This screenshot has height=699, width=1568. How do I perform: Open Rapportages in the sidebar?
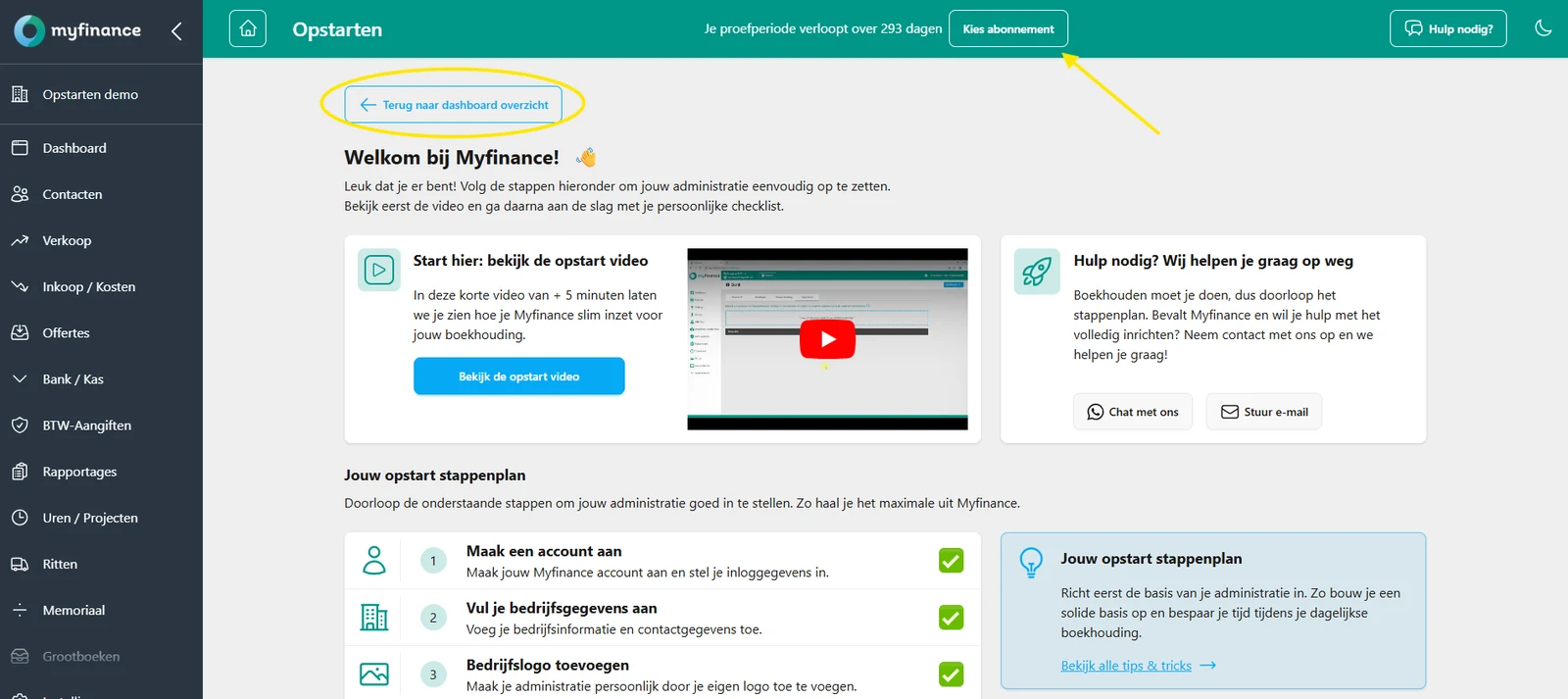click(x=102, y=471)
